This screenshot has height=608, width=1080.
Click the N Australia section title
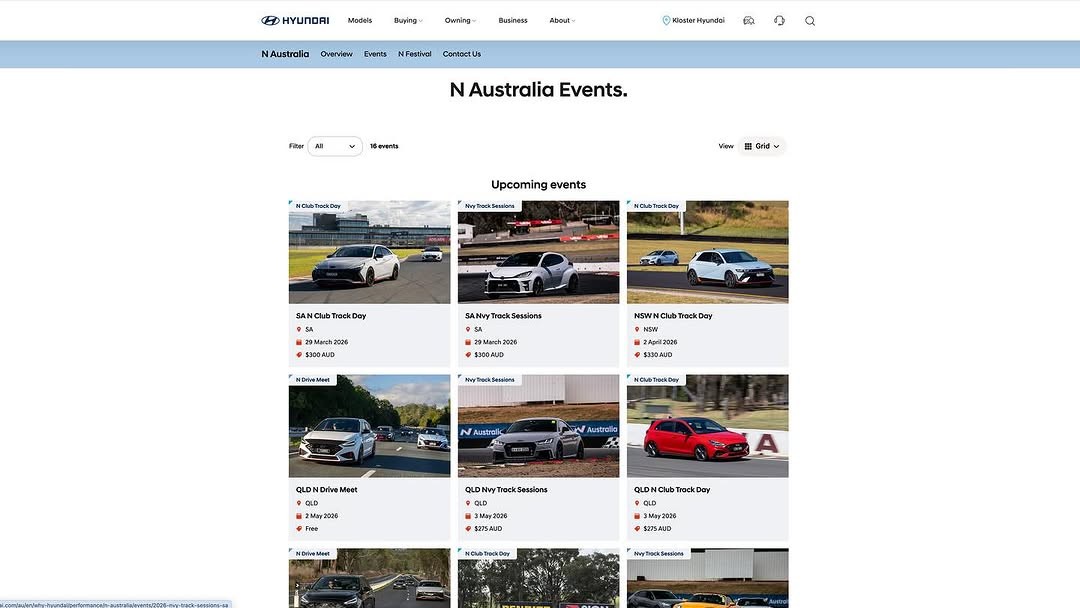click(285, 54)
